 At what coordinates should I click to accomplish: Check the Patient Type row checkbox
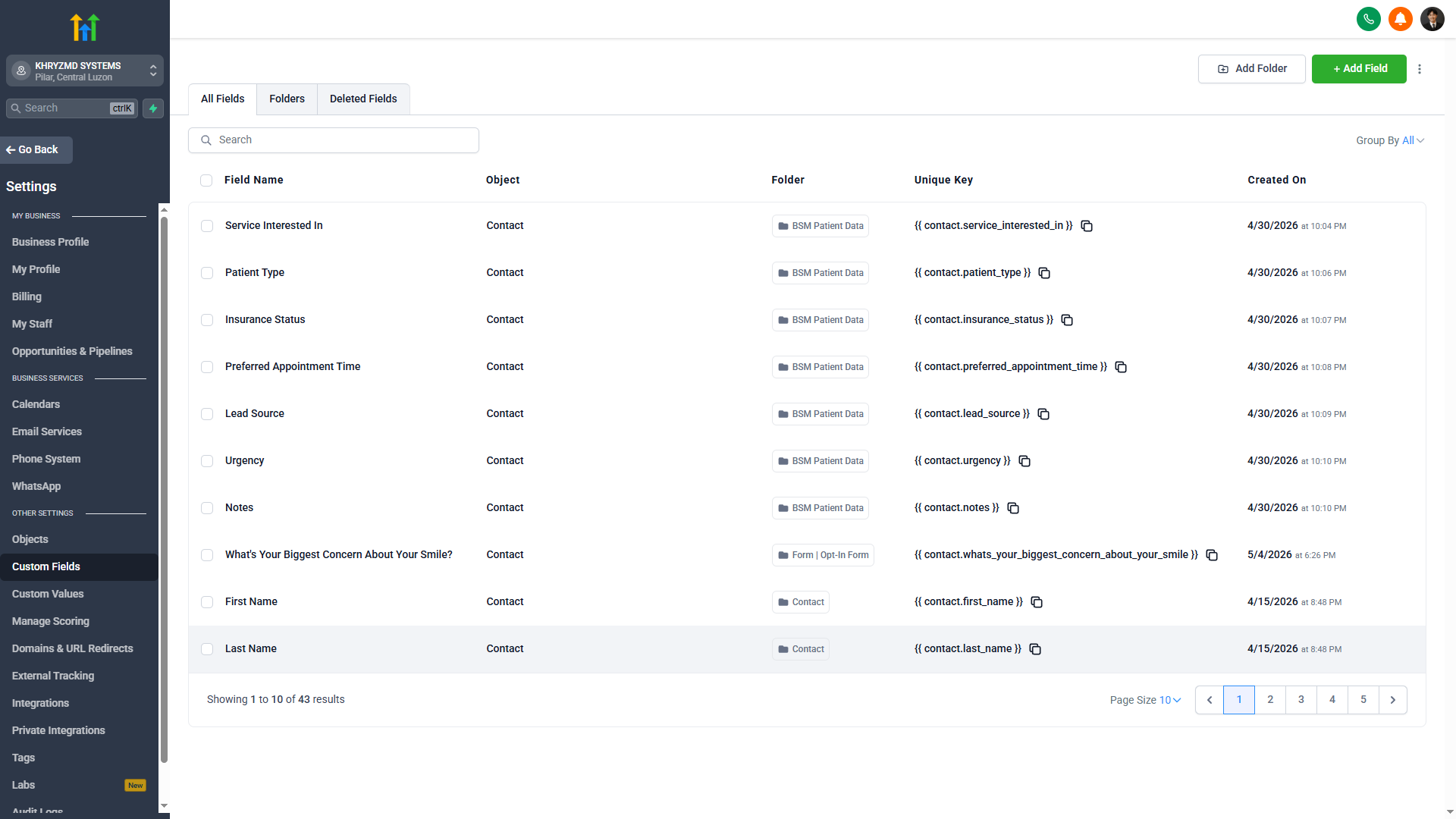207,273
